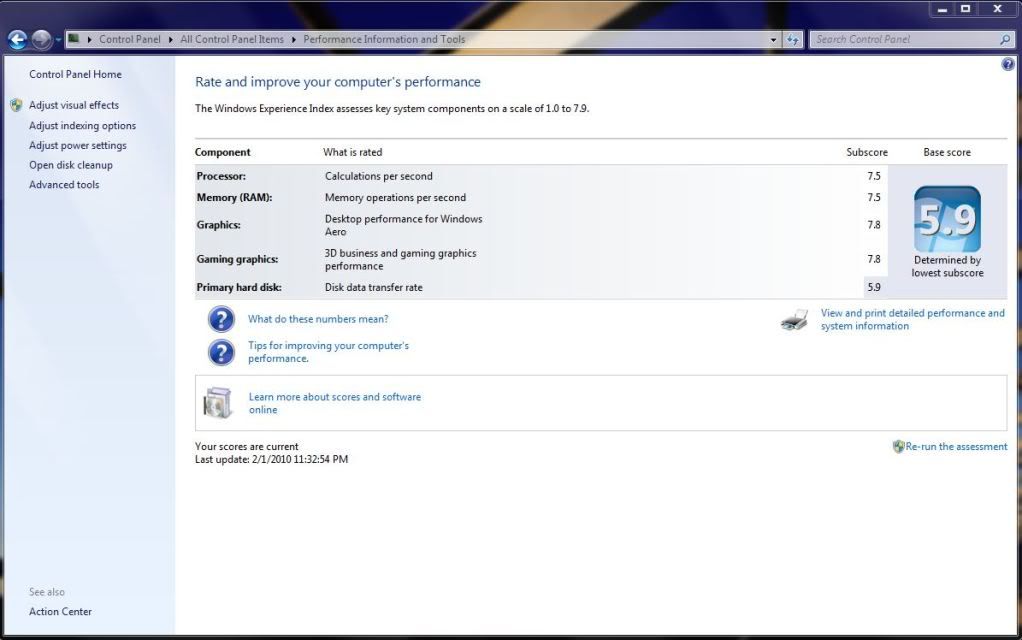
Task: Open Adjust indexing options
Action: click(x=82, y=125)
